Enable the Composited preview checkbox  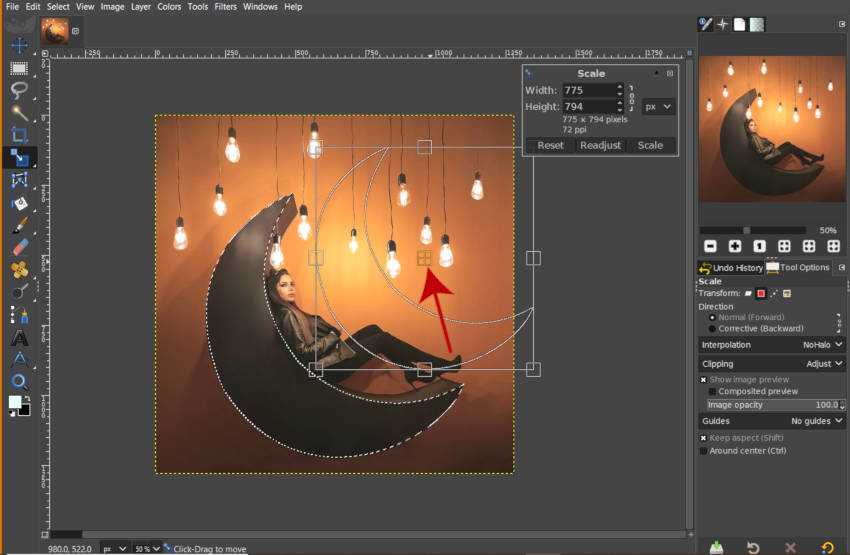(712, 392)
